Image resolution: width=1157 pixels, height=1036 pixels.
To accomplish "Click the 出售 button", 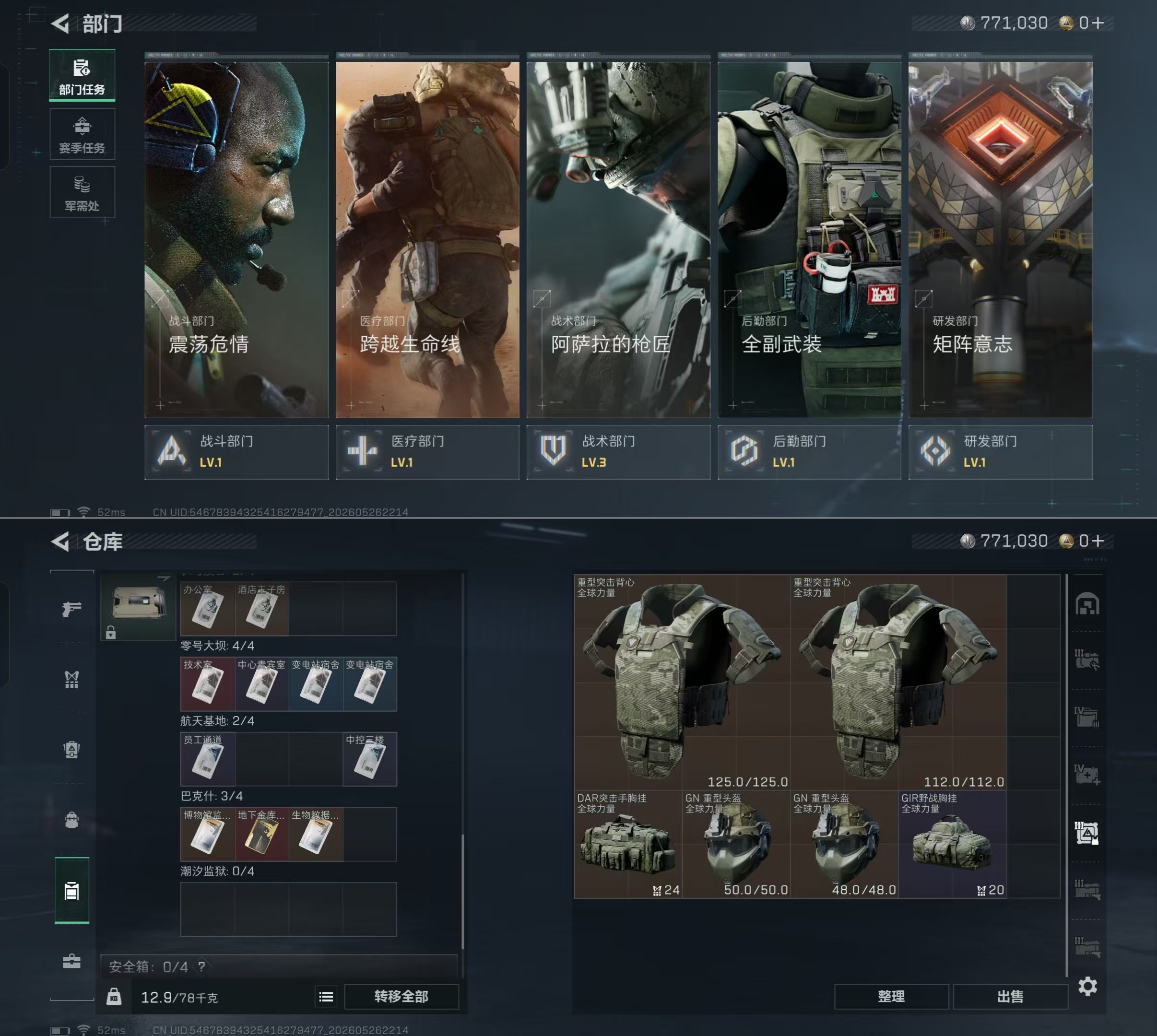I will tap(1011, 997).
